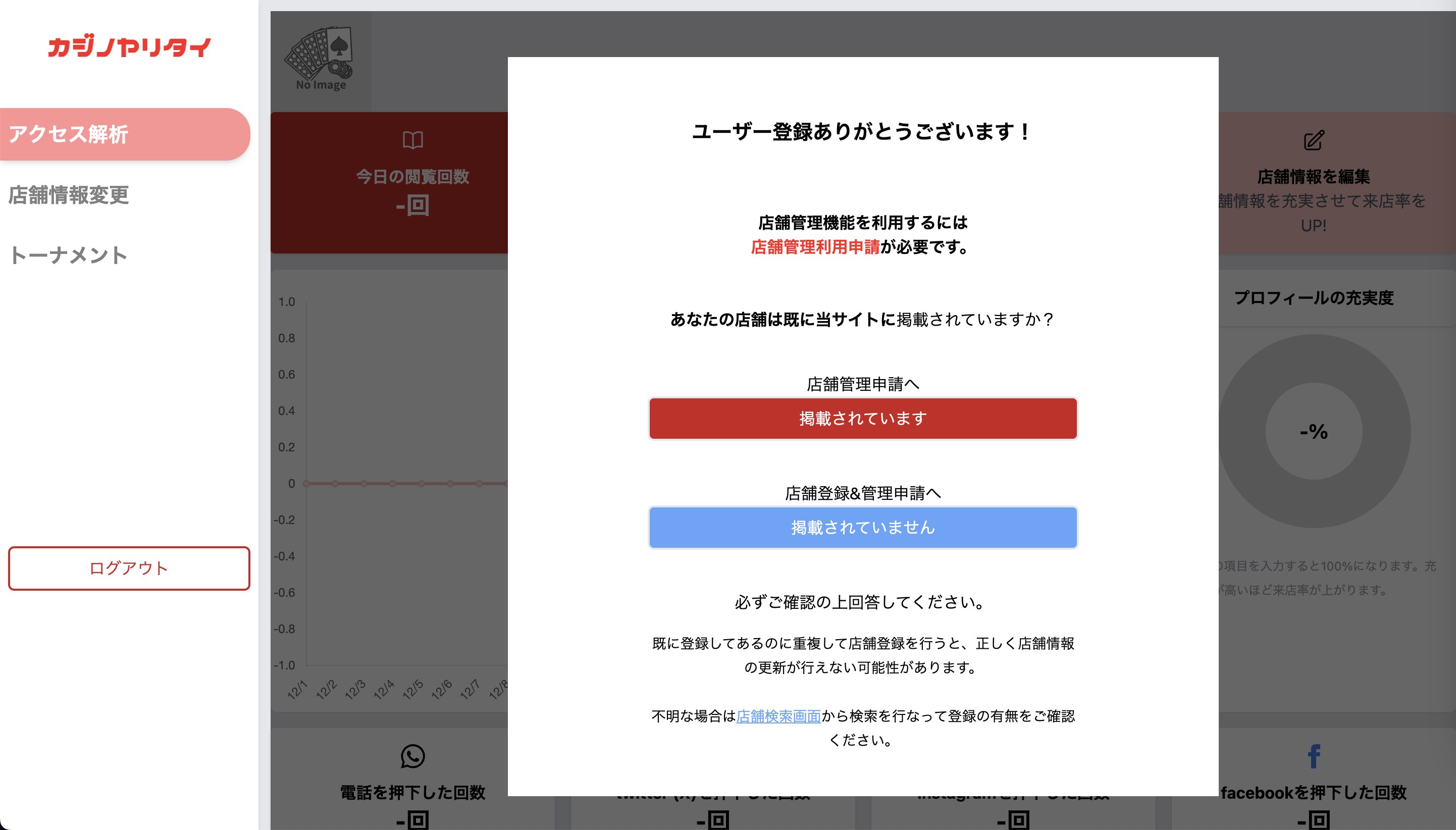Click the 店舗管理申請へ label

[x=863, y=384]
